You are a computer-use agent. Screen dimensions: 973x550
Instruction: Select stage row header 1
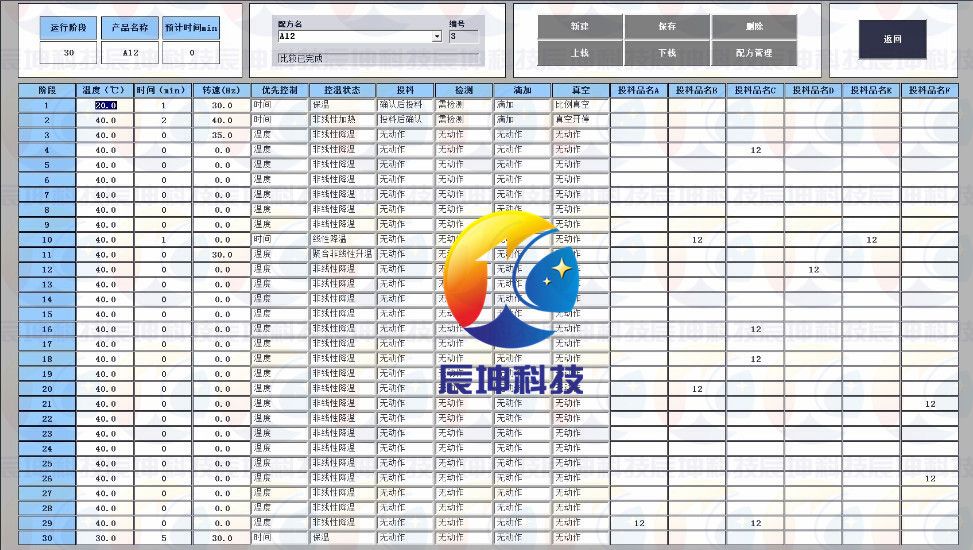coord(47,106)
